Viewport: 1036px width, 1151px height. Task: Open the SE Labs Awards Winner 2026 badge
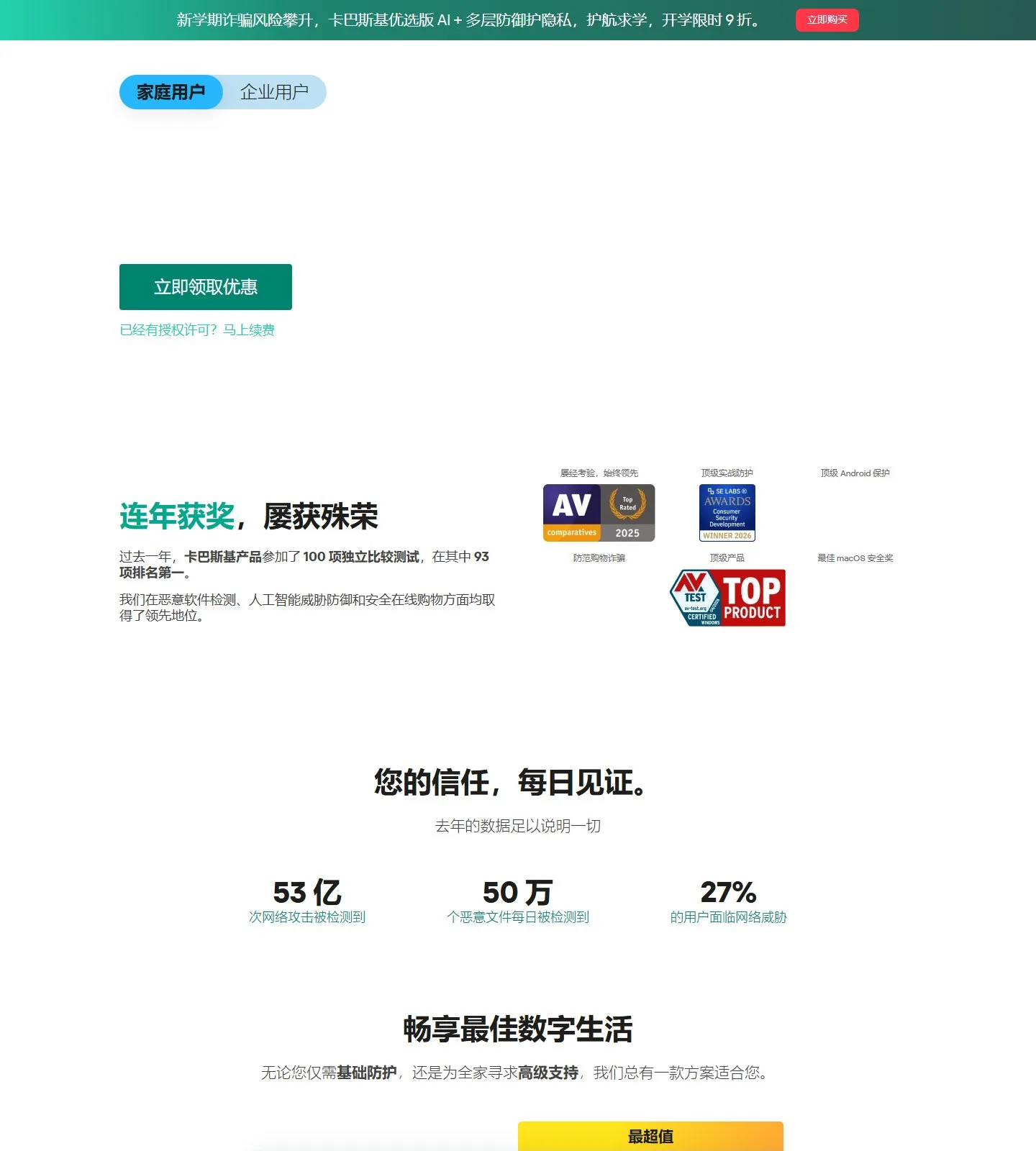tap(727, 513)
